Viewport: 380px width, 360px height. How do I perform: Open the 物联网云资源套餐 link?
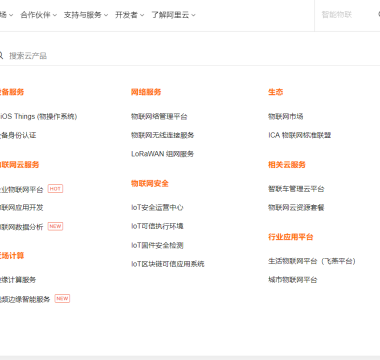coord(296,207)
